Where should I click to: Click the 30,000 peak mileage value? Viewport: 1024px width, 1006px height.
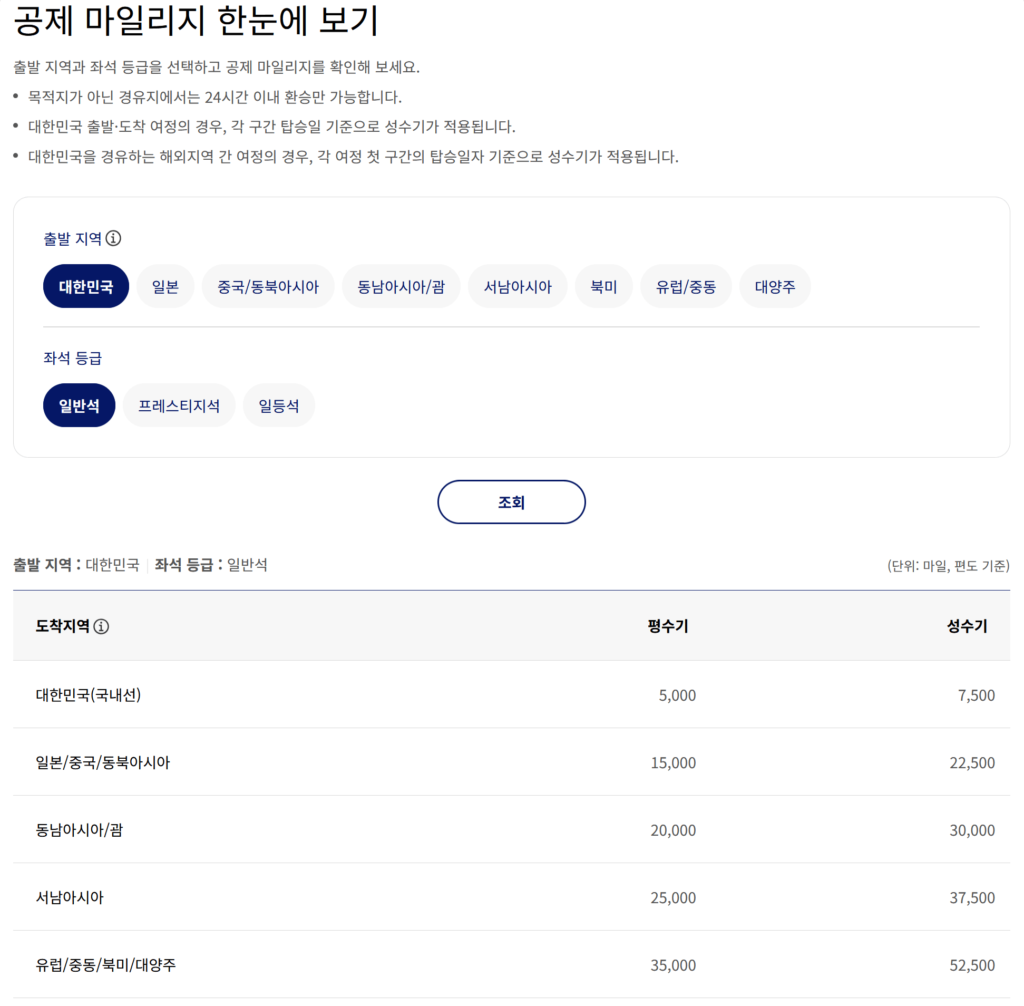click(x=972, y=830)
